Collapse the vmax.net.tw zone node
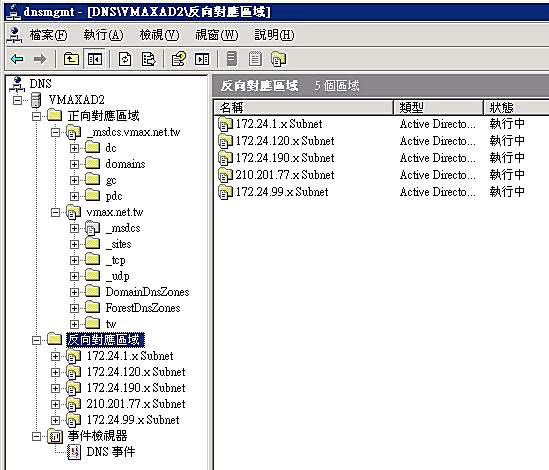Image resolution: width=549 pixels, height=470 pixels. click(55, 212)
